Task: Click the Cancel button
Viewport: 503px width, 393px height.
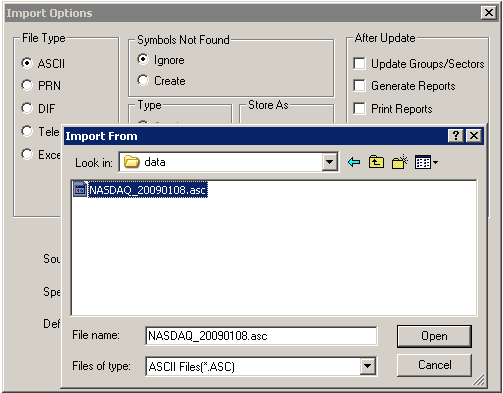Action: coord(434,365)
